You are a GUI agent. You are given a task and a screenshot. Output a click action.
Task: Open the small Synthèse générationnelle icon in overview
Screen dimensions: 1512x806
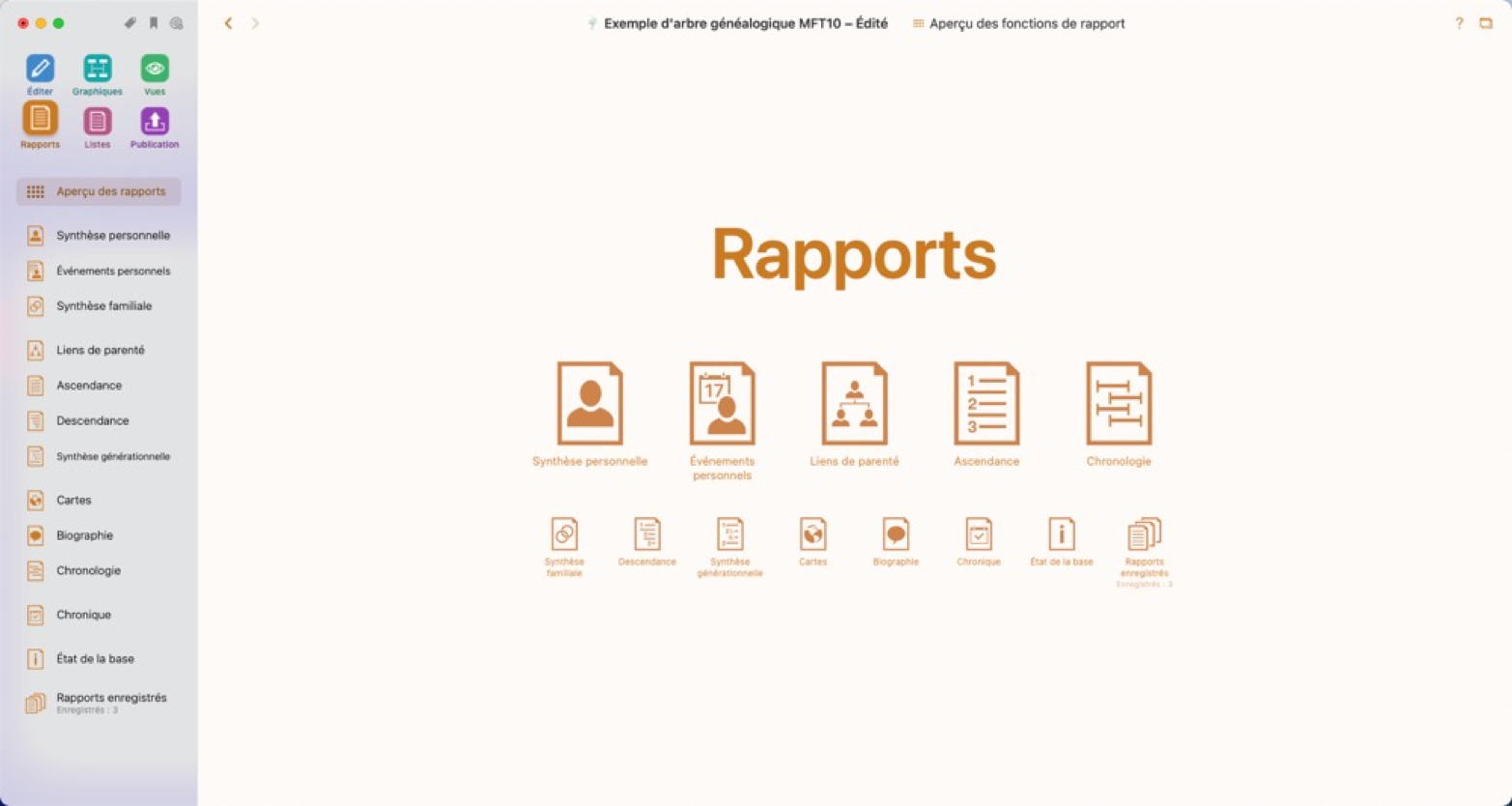pyautogui.click(x=730, y=533)
